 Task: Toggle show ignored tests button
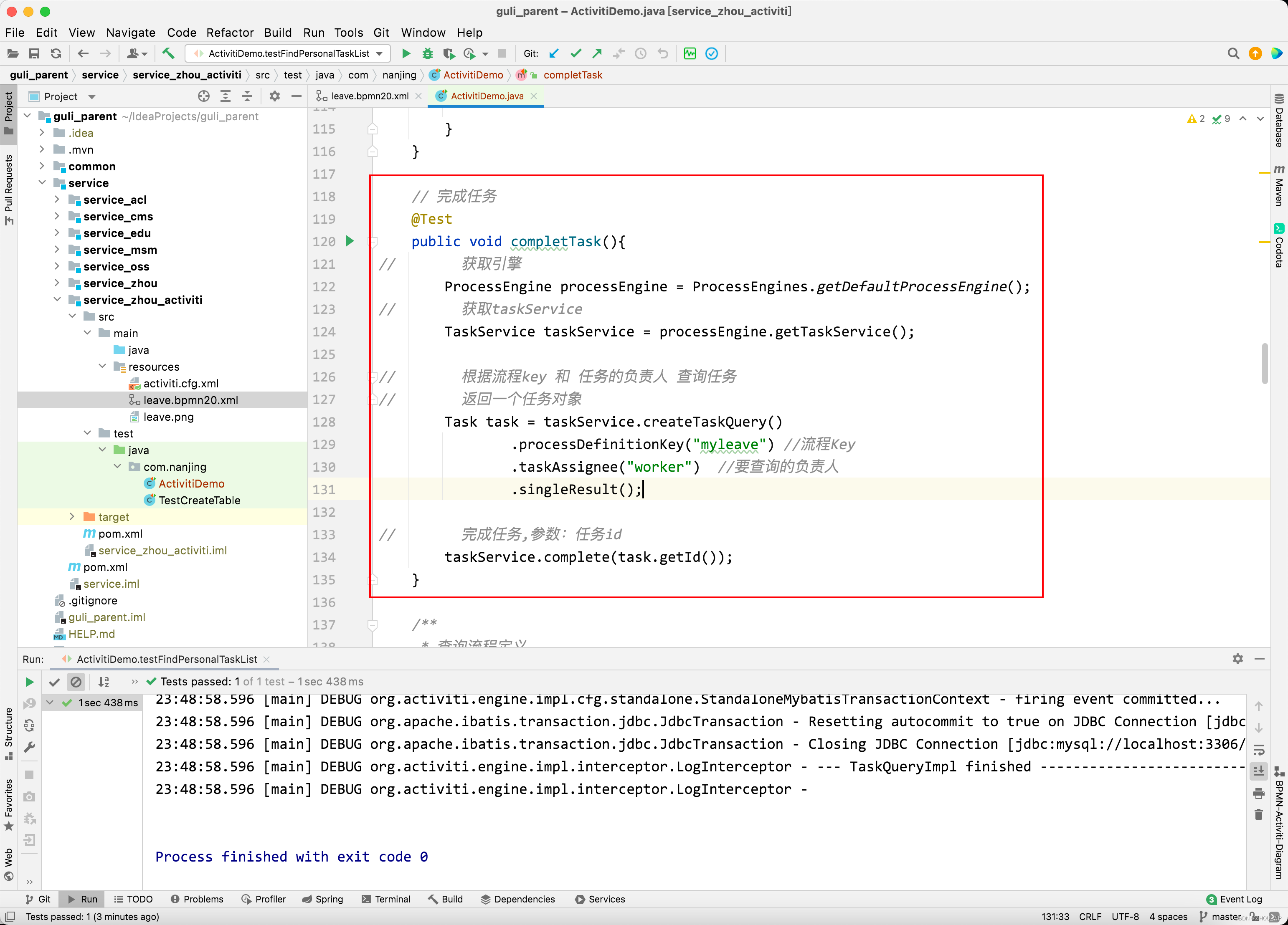(76, 682)
